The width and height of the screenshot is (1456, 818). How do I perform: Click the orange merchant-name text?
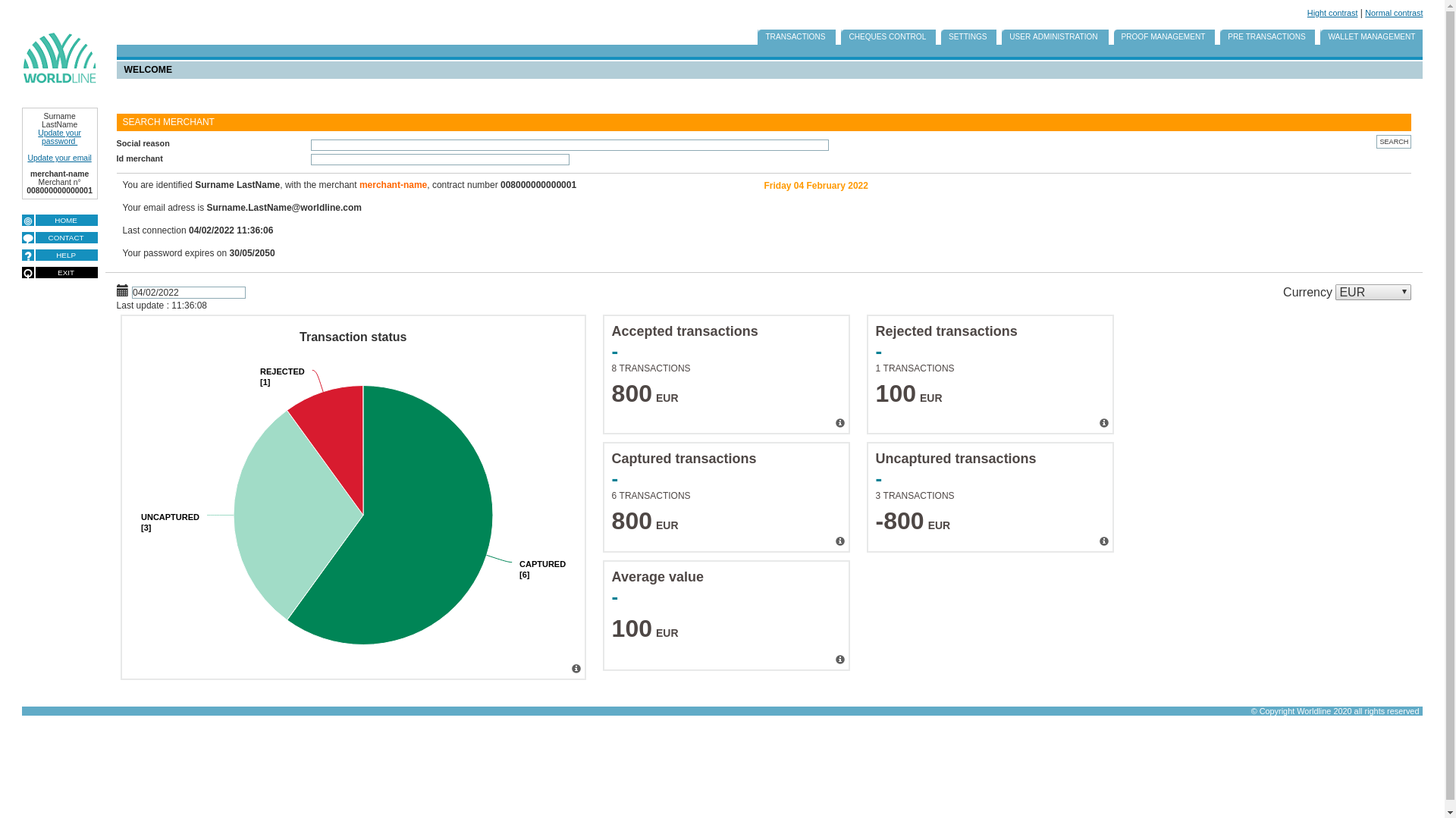393,185
